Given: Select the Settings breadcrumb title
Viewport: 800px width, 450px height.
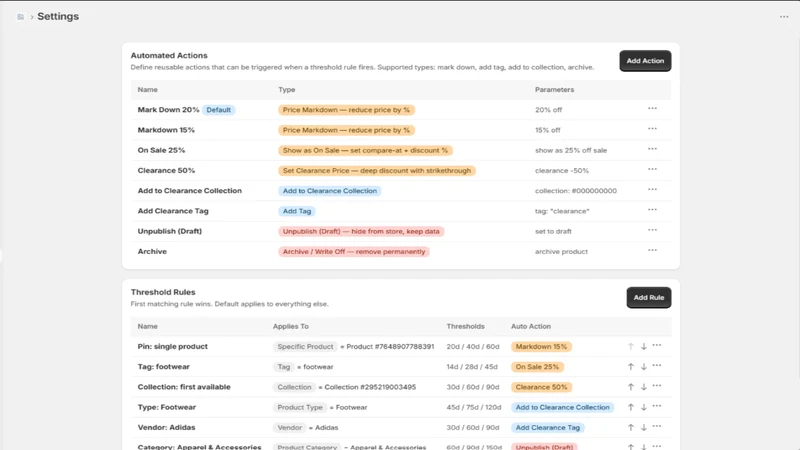Looking at the screenshot, I should coord(58,16).
